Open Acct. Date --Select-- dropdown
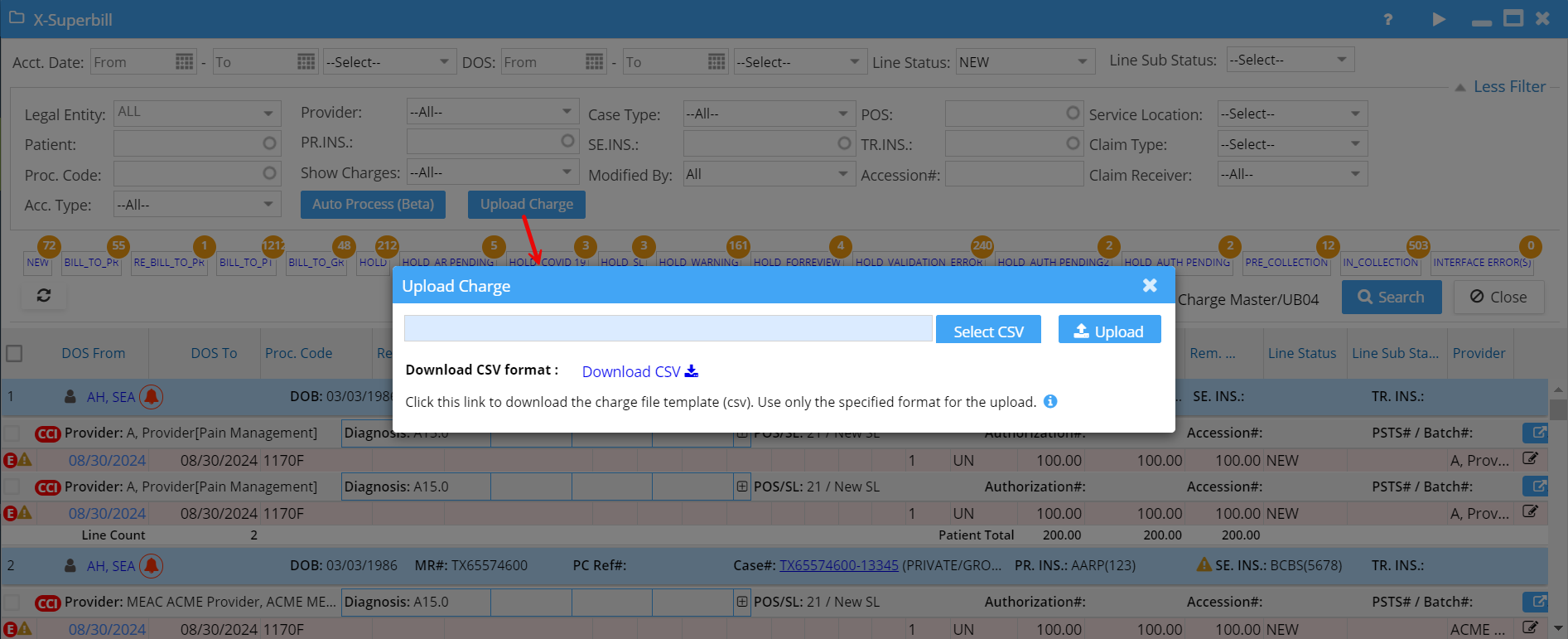Screen dimensions: 1568x639 (x=388, y=61)
